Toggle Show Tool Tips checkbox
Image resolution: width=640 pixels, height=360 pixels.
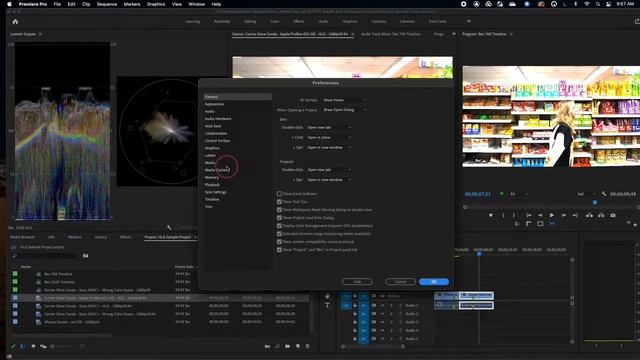click(x=279, y=202)
